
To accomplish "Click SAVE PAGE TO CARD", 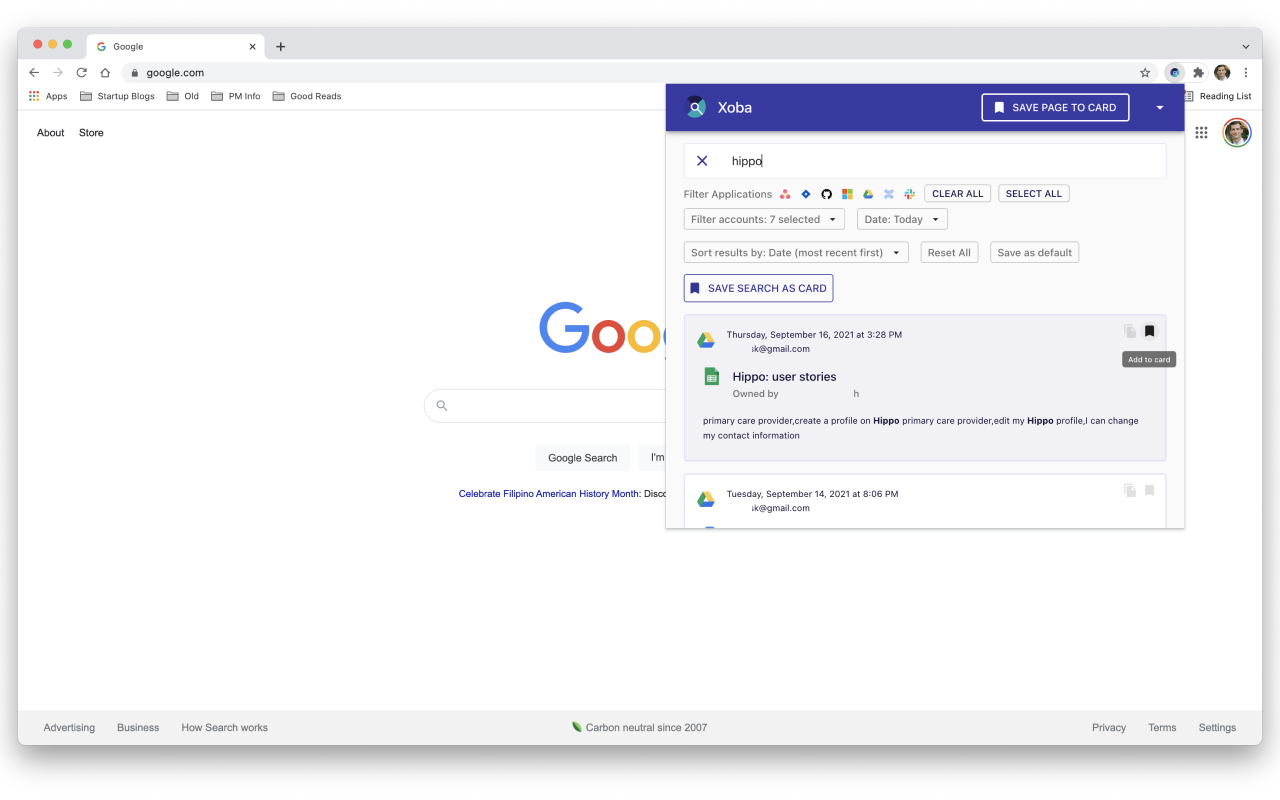I will 1055,107.
